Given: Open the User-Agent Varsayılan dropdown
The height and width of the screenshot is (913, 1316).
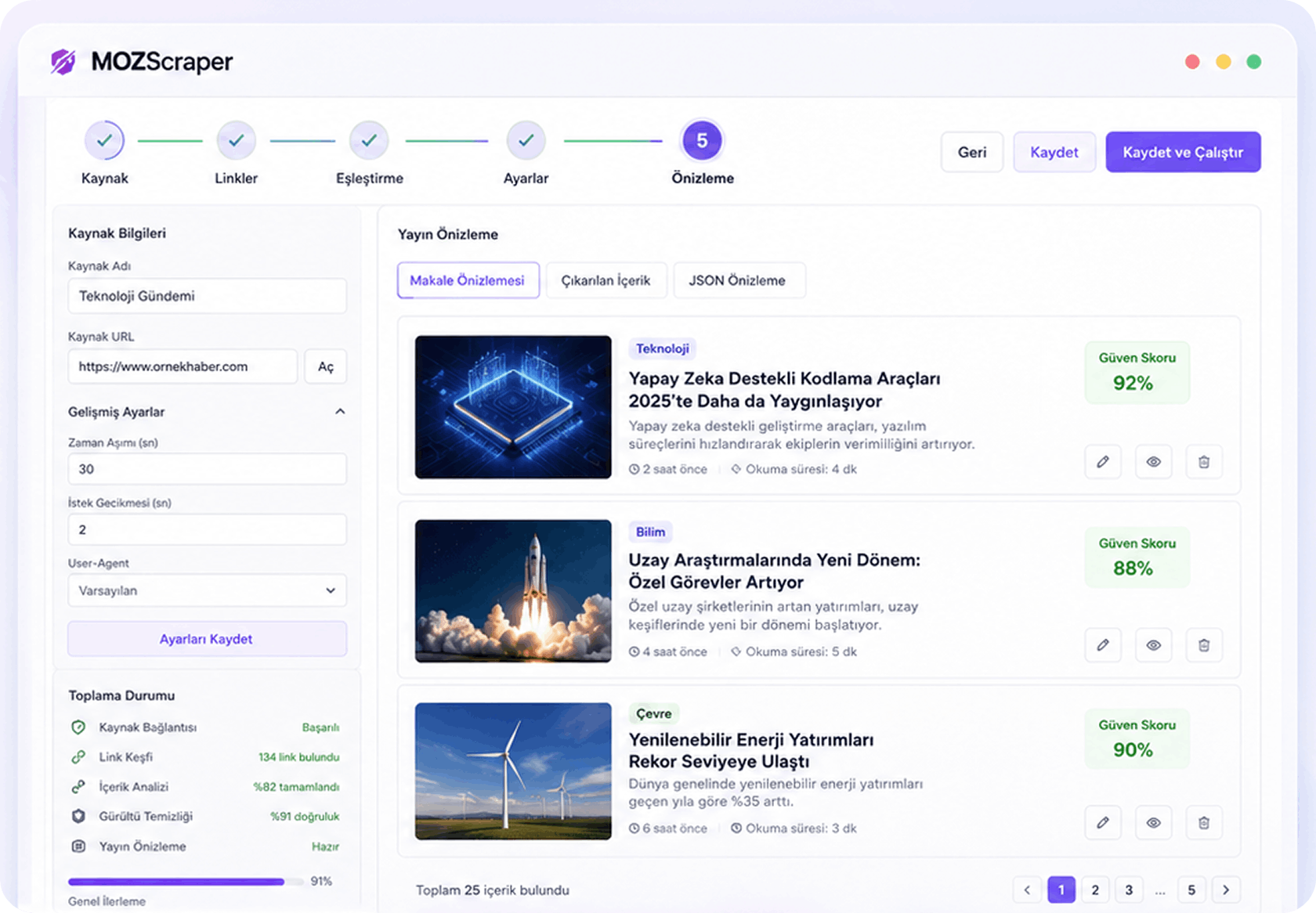Looking at the screenshot, I should (208, 590).
